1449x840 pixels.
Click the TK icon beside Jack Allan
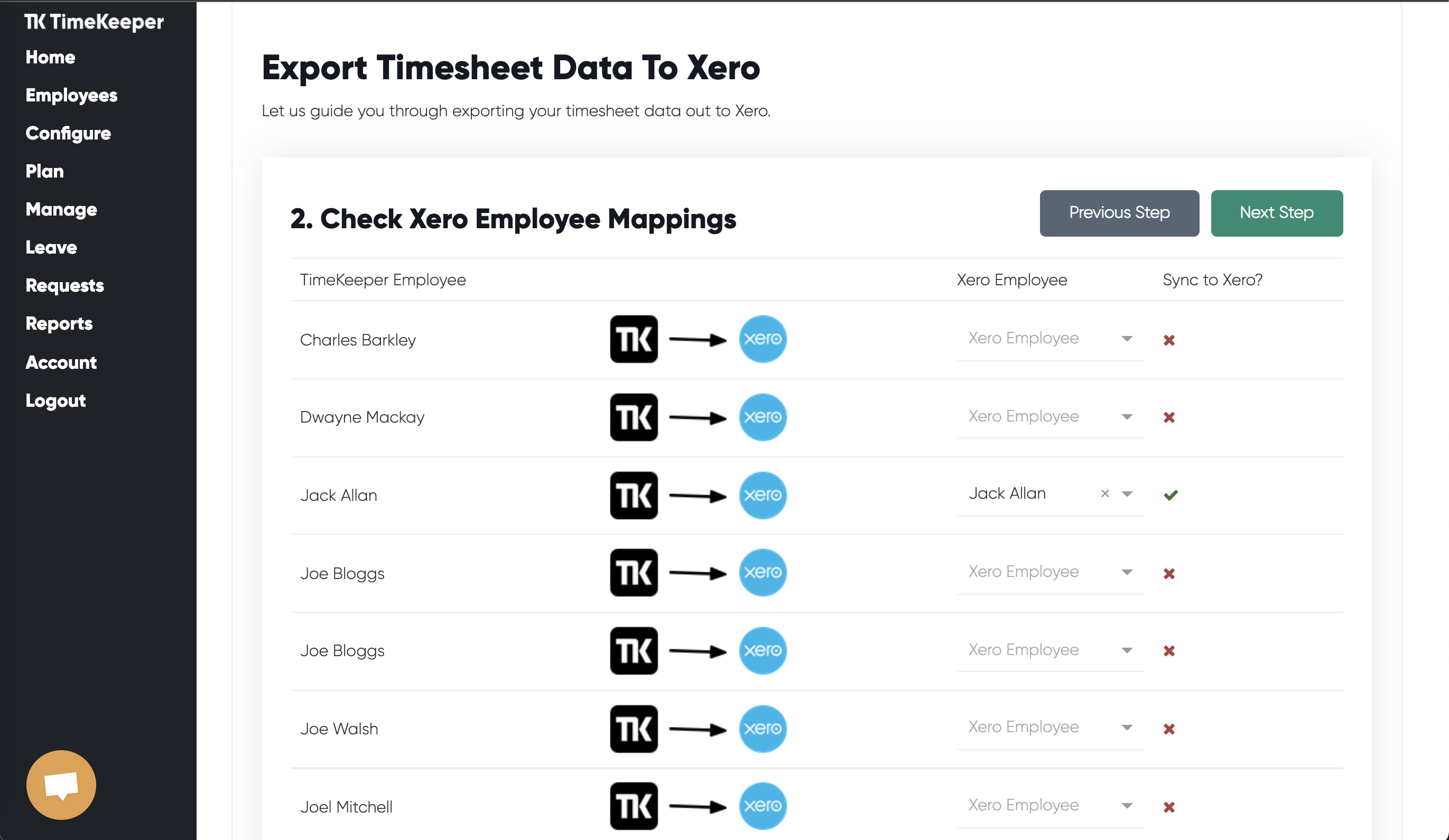[634, 495]
